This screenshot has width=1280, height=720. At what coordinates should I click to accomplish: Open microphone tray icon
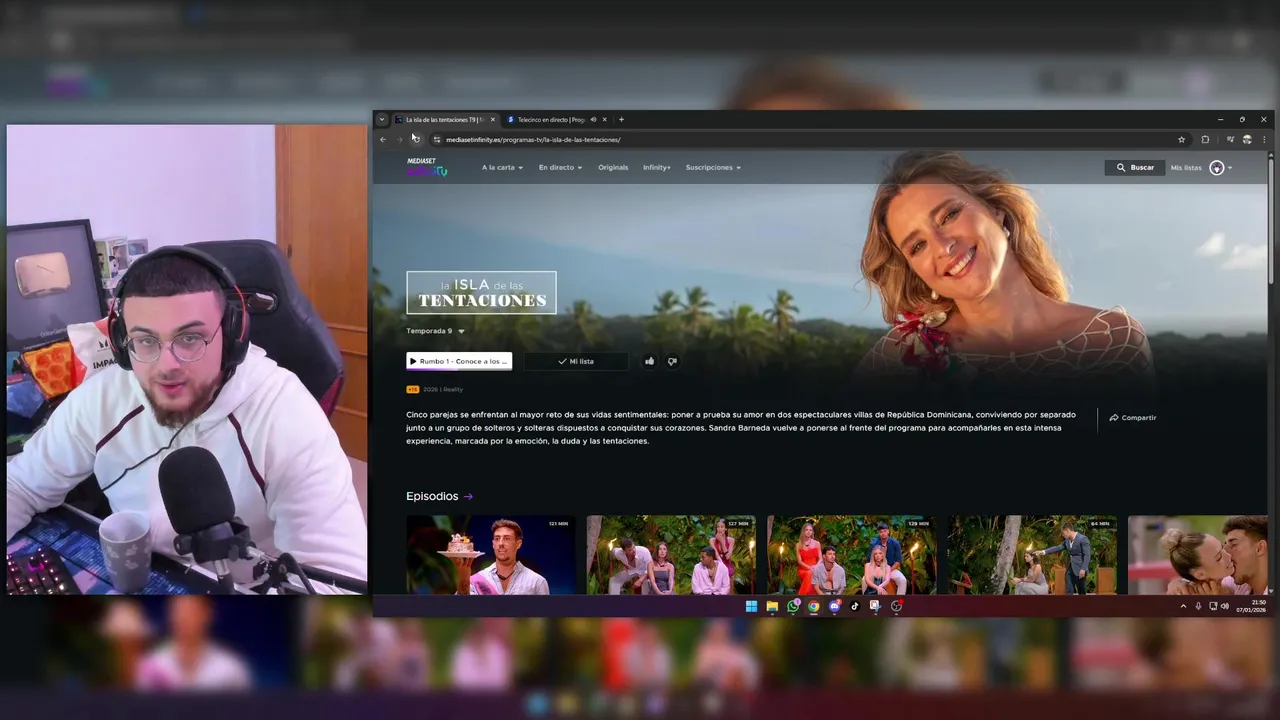coord(1198,606)
